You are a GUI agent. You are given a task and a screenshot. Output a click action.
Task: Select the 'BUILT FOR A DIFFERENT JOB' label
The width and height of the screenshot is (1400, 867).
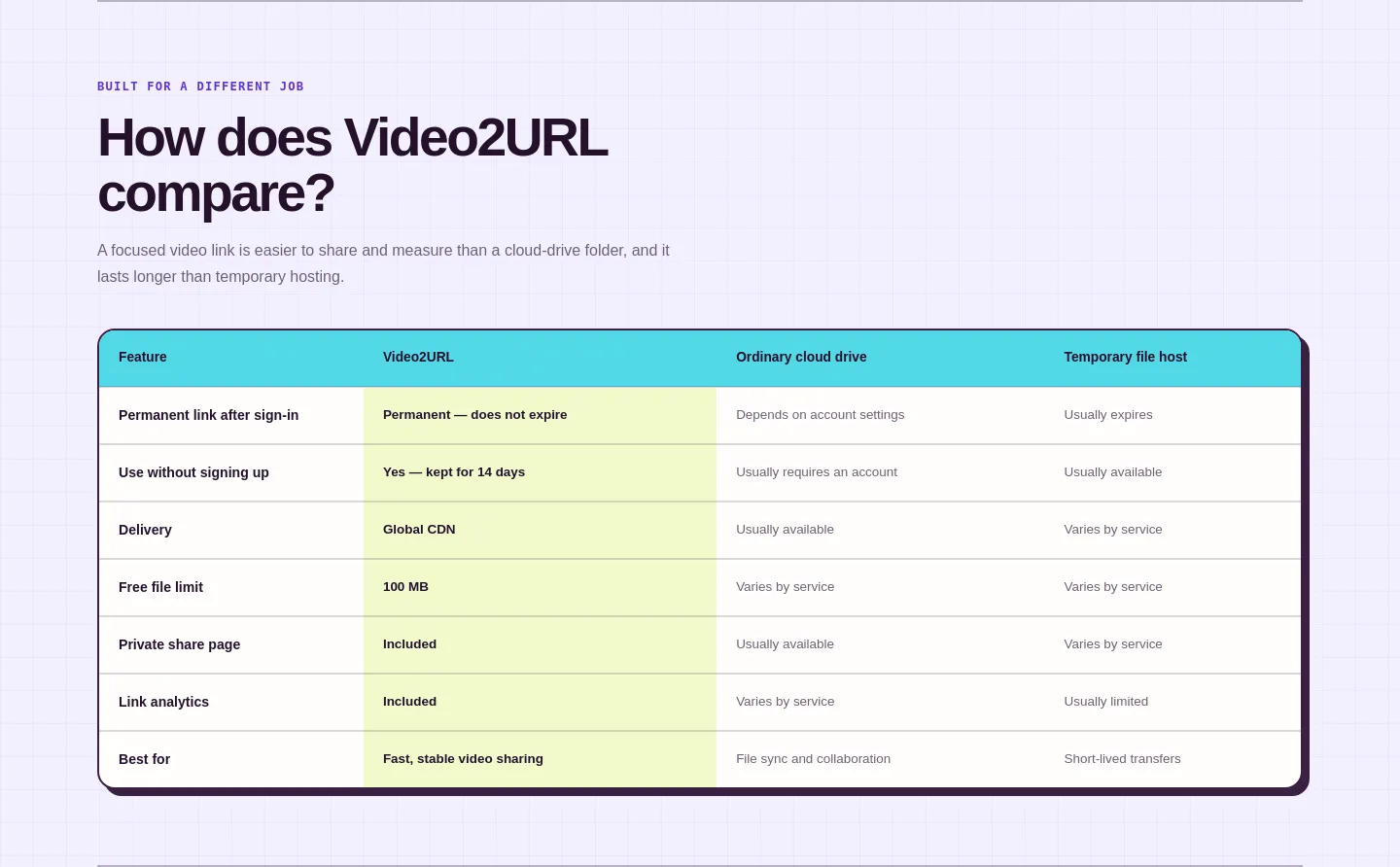point(200,87)
